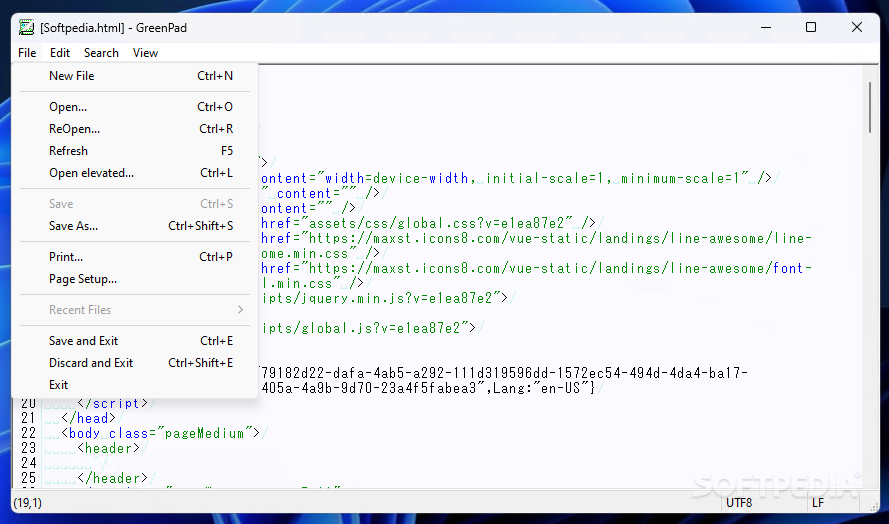Open the View menu
This screenshot has width=889, height=524.
tap(145, 53)
